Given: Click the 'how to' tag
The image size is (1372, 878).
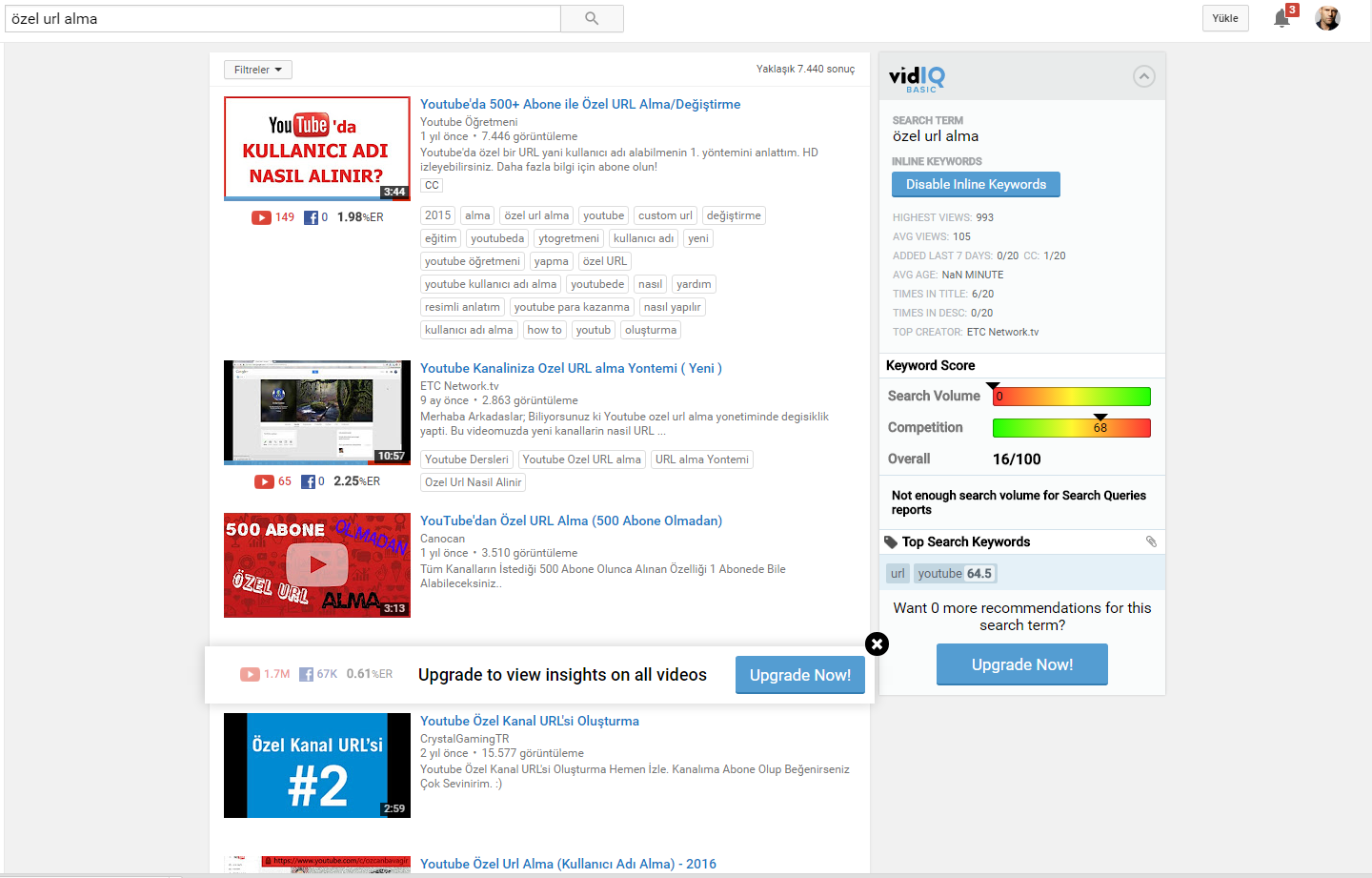Looking at the screenshot, I should click(545, 330).
